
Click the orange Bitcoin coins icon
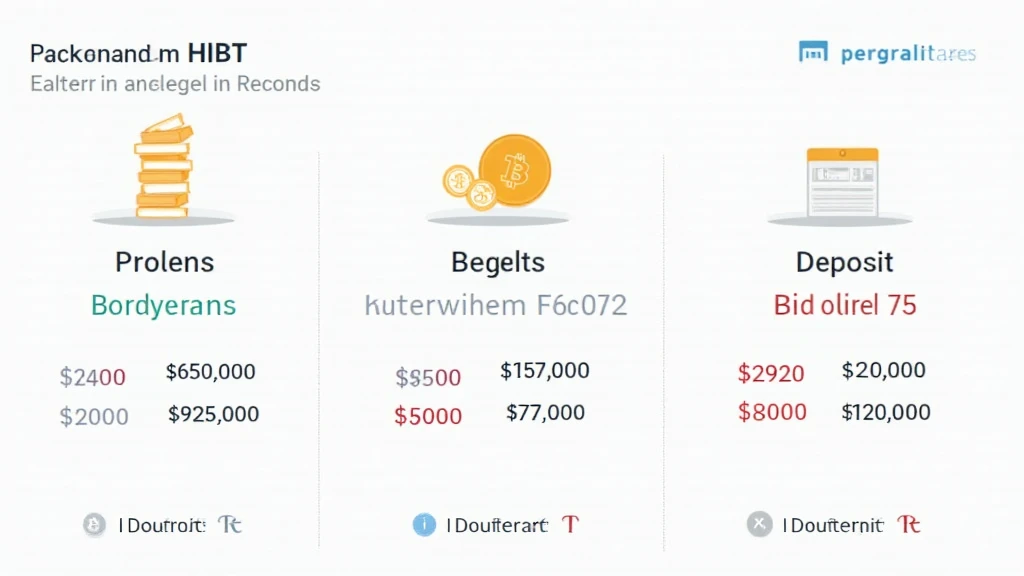pos(498,172)
